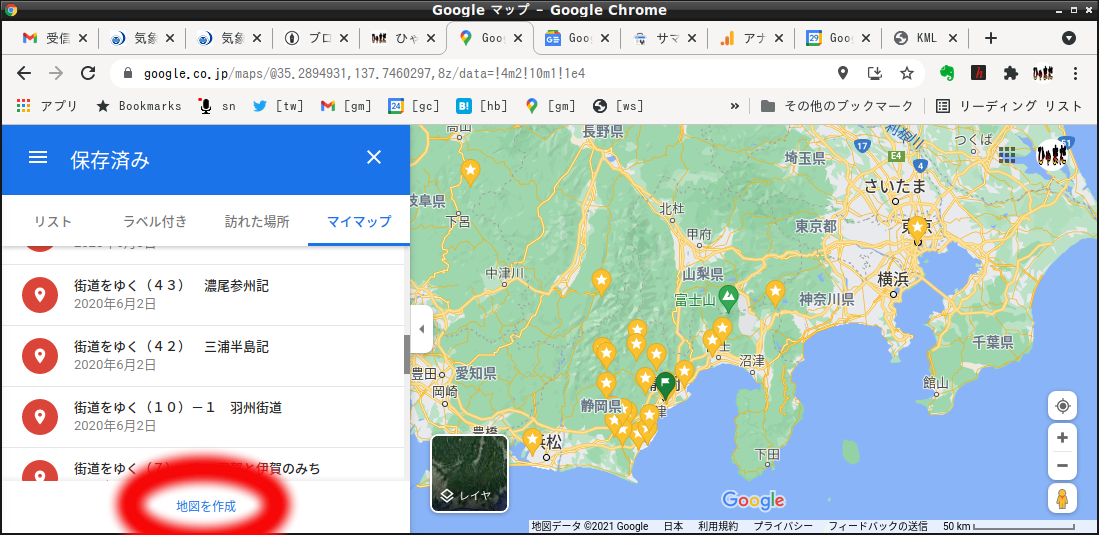Switch to the アナ analytics tab
The width and height of the screenshot is (1099, 535).
750,39
